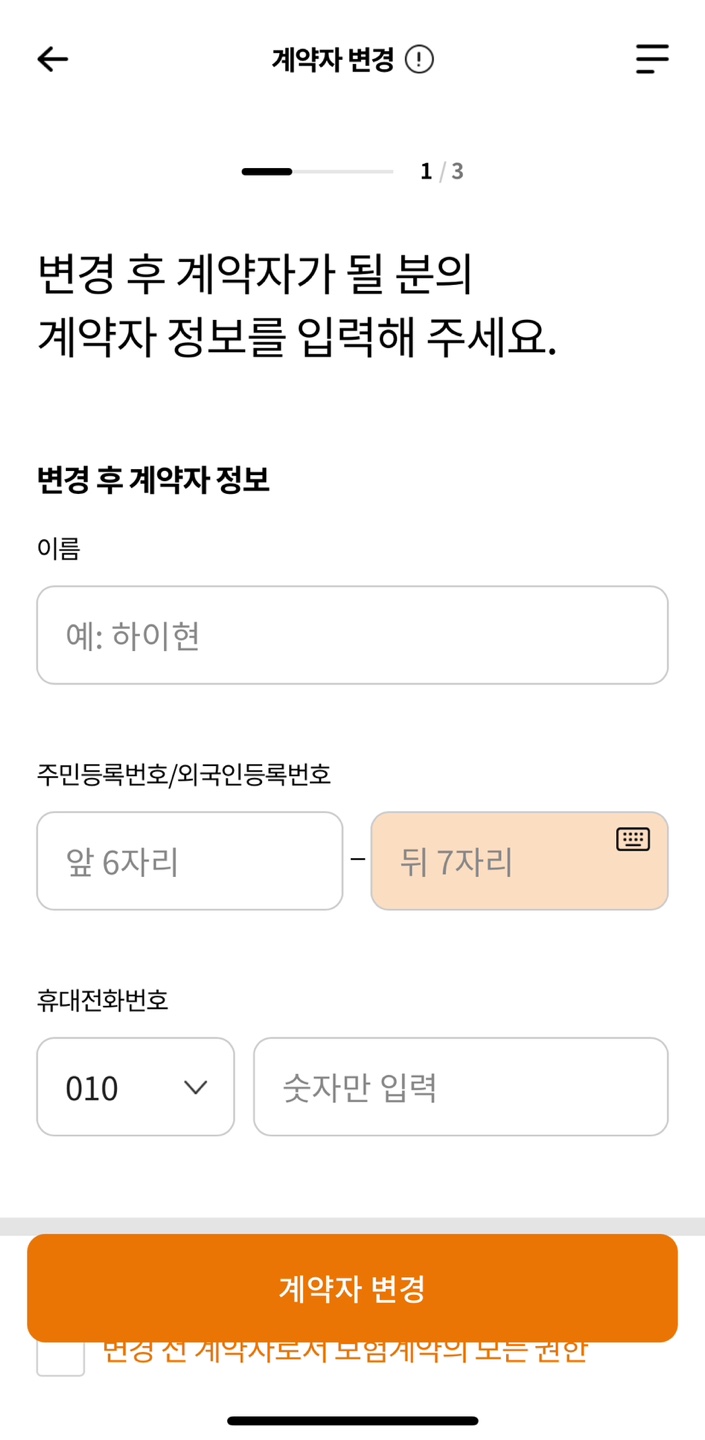Click the chevron next to 010
This screenshot has height=1440, width=705.
pyautogui.click(x=196, y=1086)
